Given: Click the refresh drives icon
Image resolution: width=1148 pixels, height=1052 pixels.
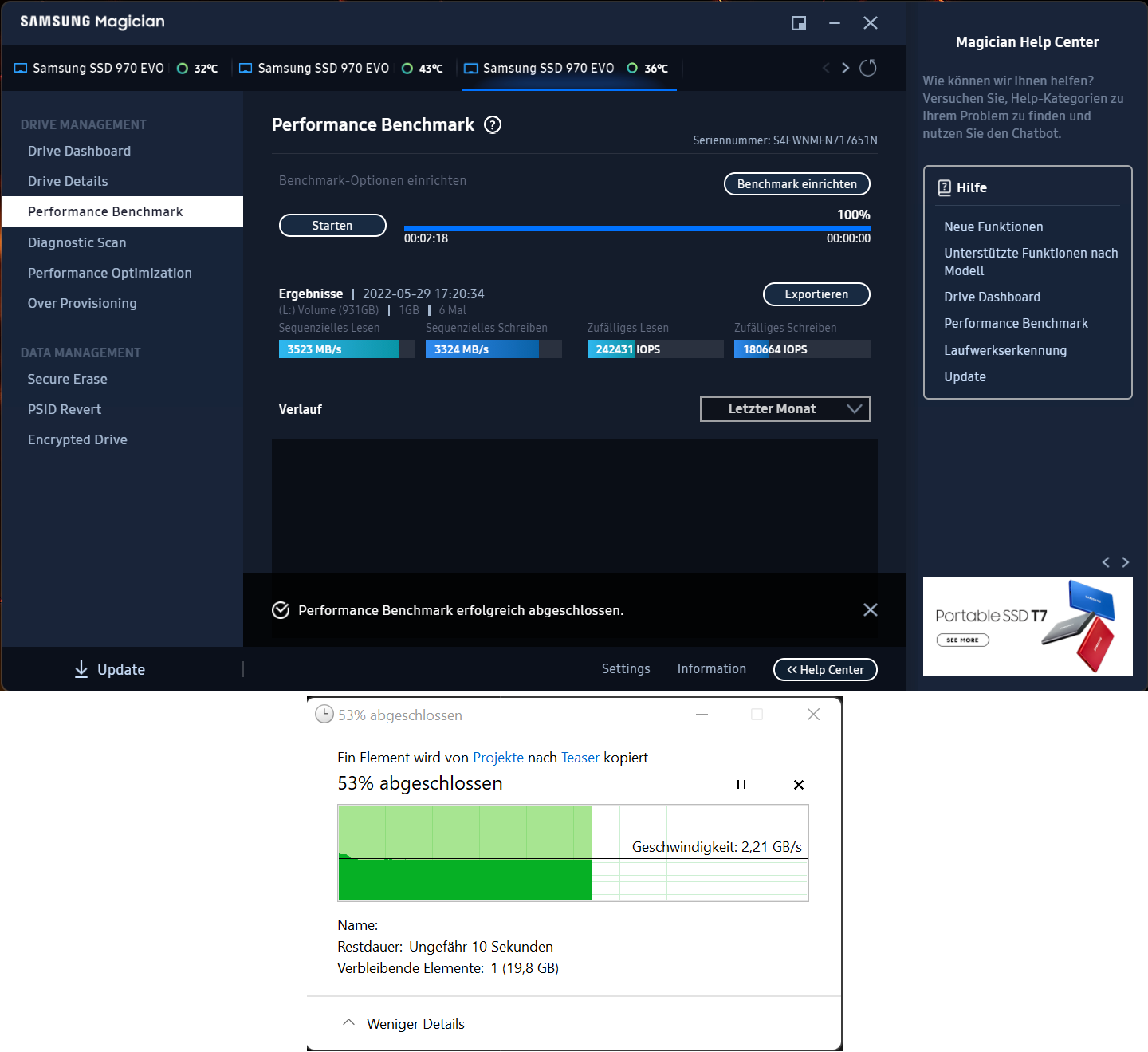Looking at the screenshot, I should tap(868, 68).
